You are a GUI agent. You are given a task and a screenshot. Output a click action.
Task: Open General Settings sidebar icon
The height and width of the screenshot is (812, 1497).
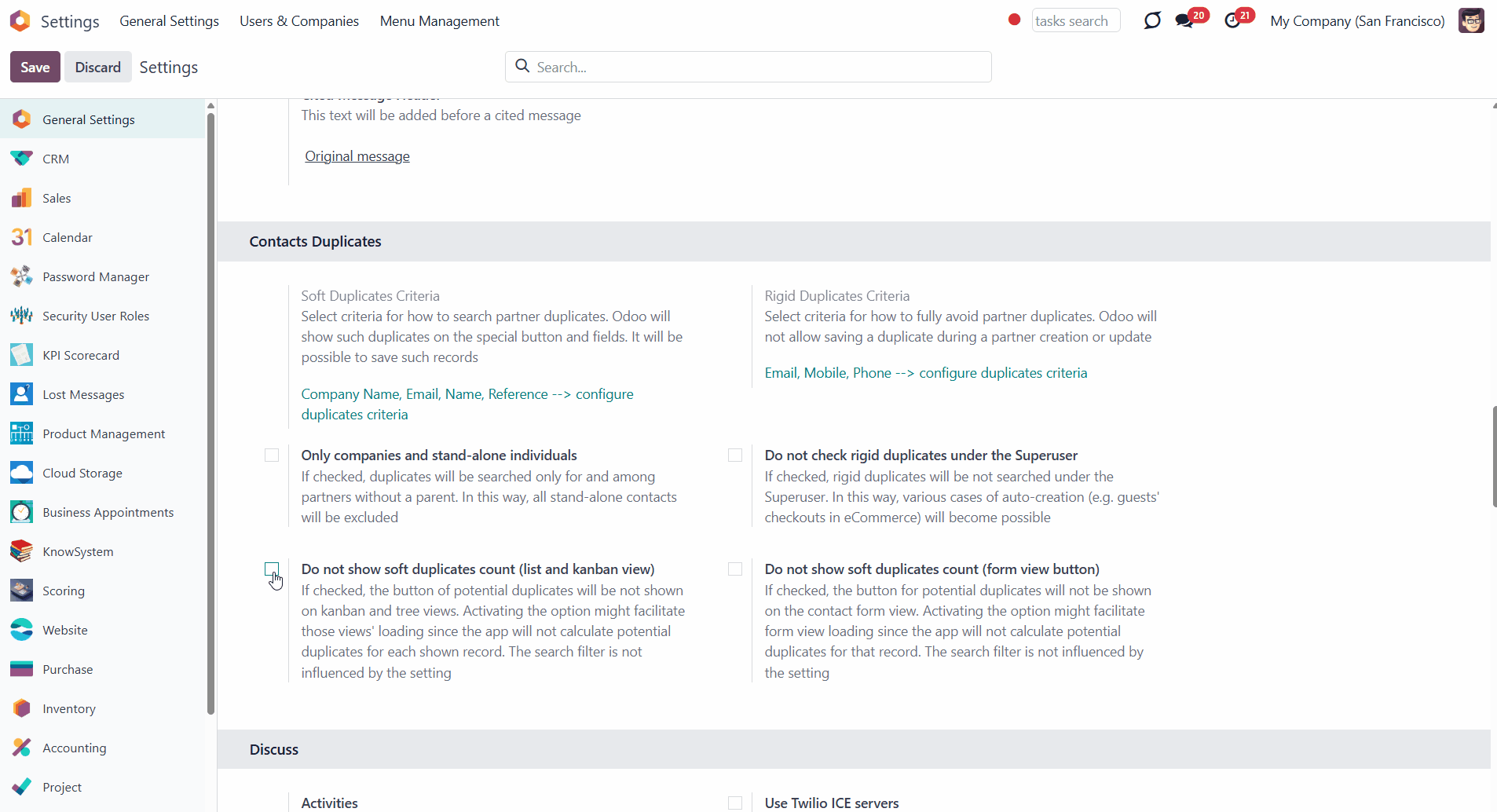[22, 119]
